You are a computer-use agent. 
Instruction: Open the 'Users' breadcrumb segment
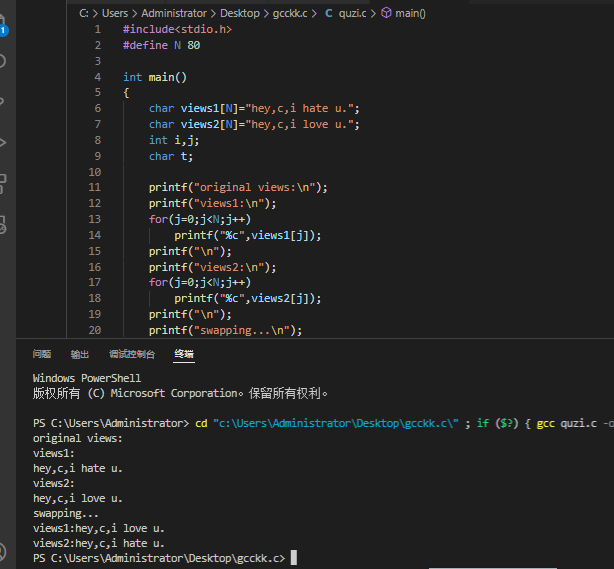pyautogui.click(x=115, y=13)
